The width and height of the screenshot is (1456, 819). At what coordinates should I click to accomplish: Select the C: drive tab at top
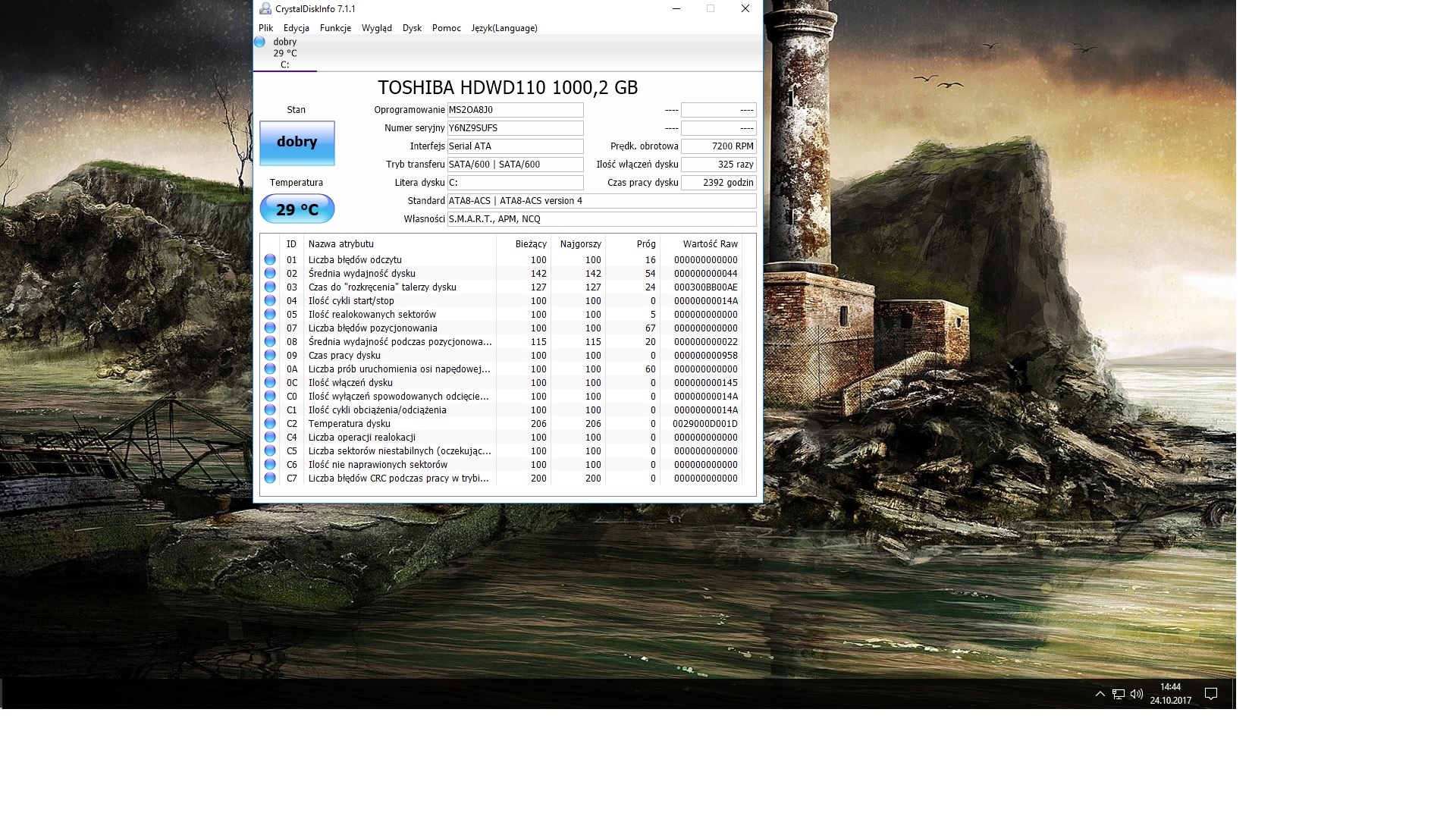(285, 53)
